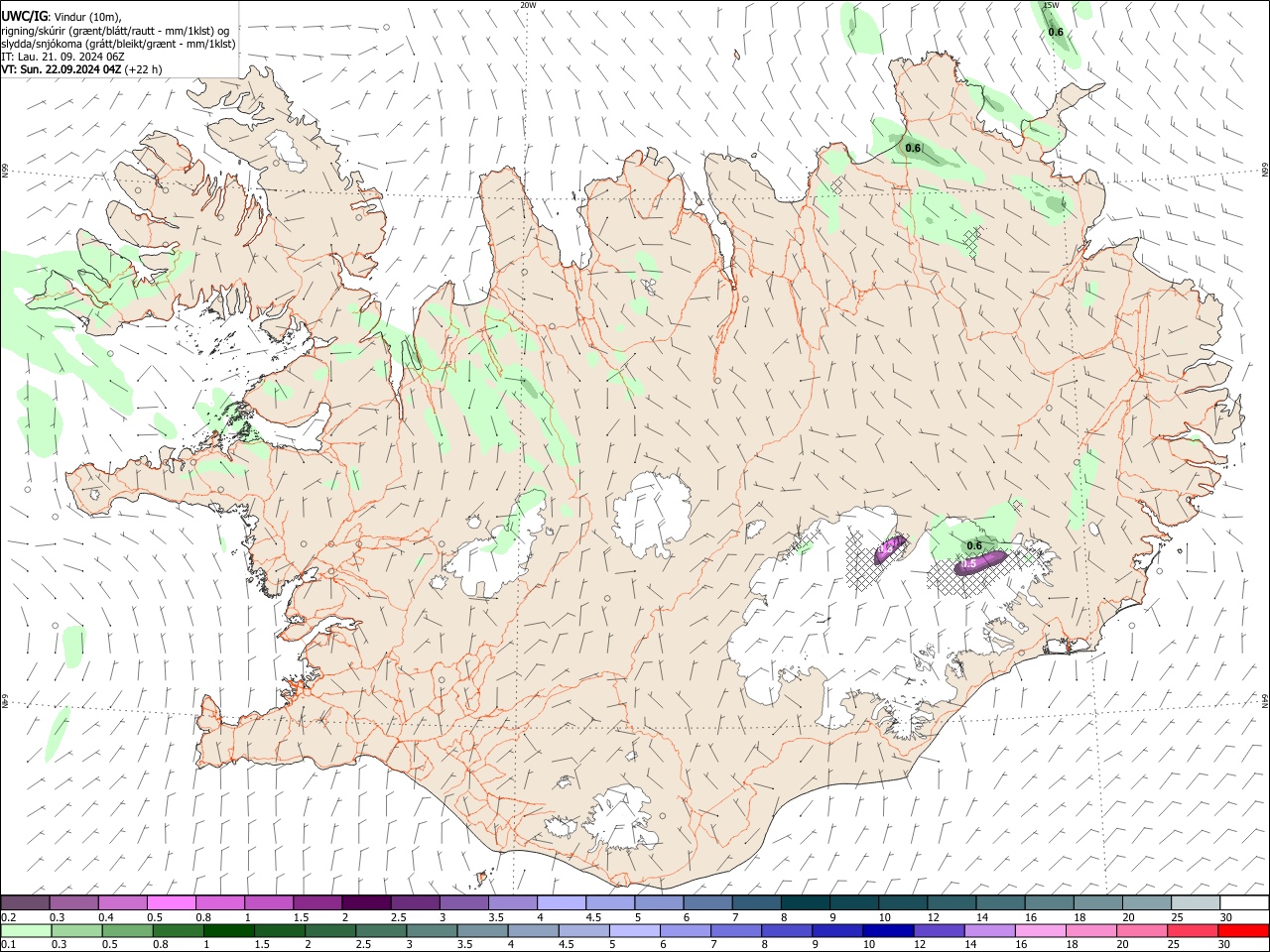Click the 20W longitude label
This screenshot has height=952, width=1270.
[528, 5]
